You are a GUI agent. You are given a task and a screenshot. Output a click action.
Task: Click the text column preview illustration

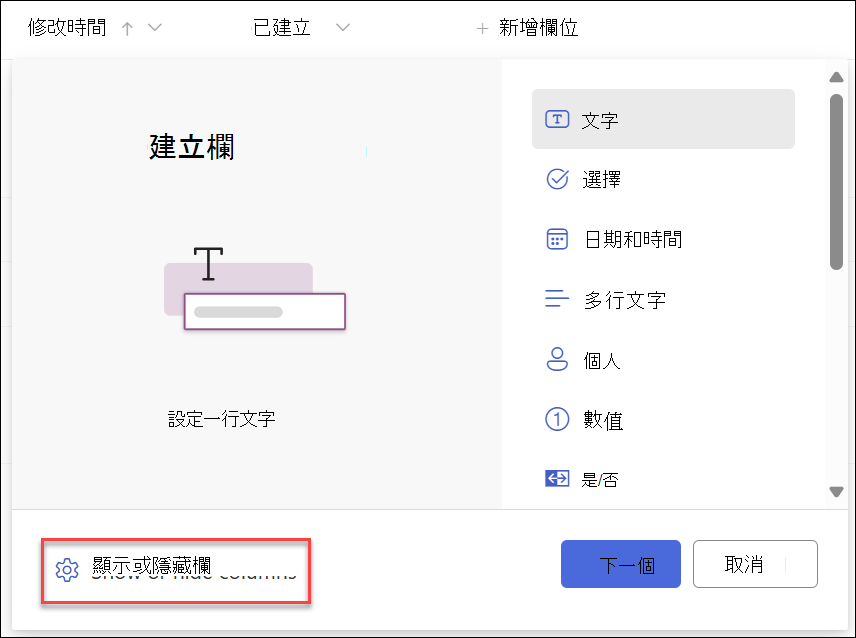pos(254,288)
